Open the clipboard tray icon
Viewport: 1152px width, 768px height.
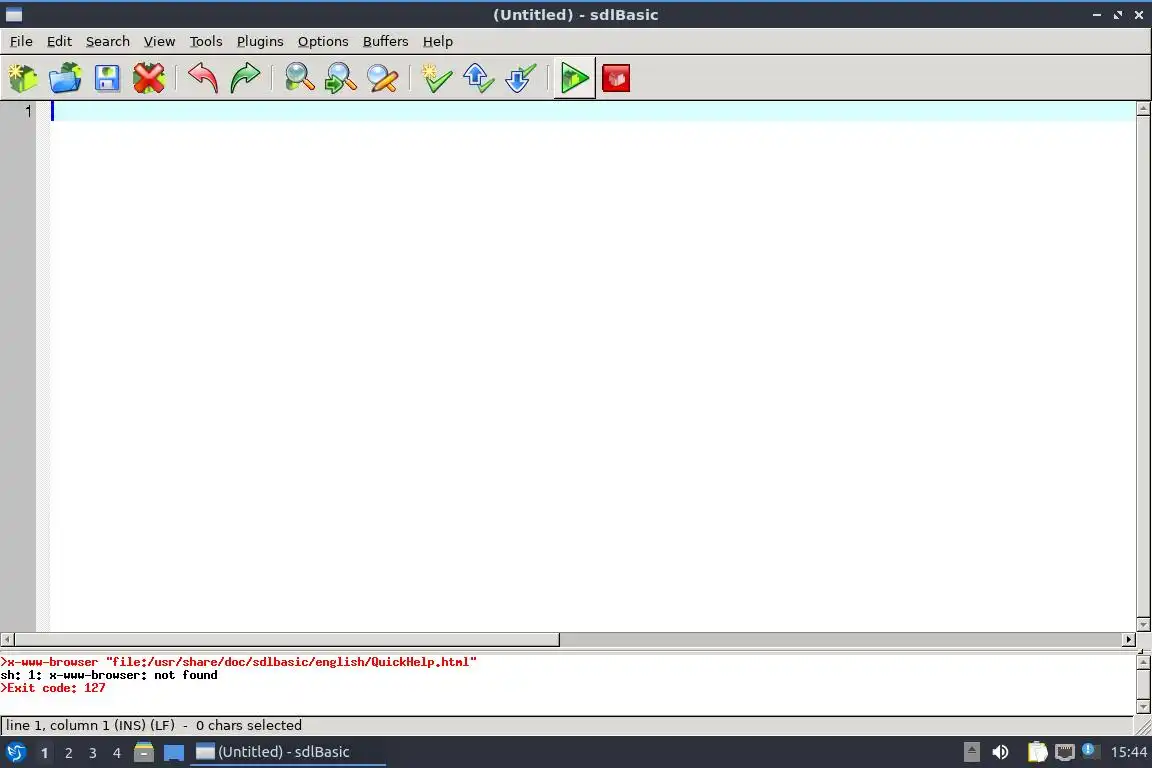(x=1037, y=752)
